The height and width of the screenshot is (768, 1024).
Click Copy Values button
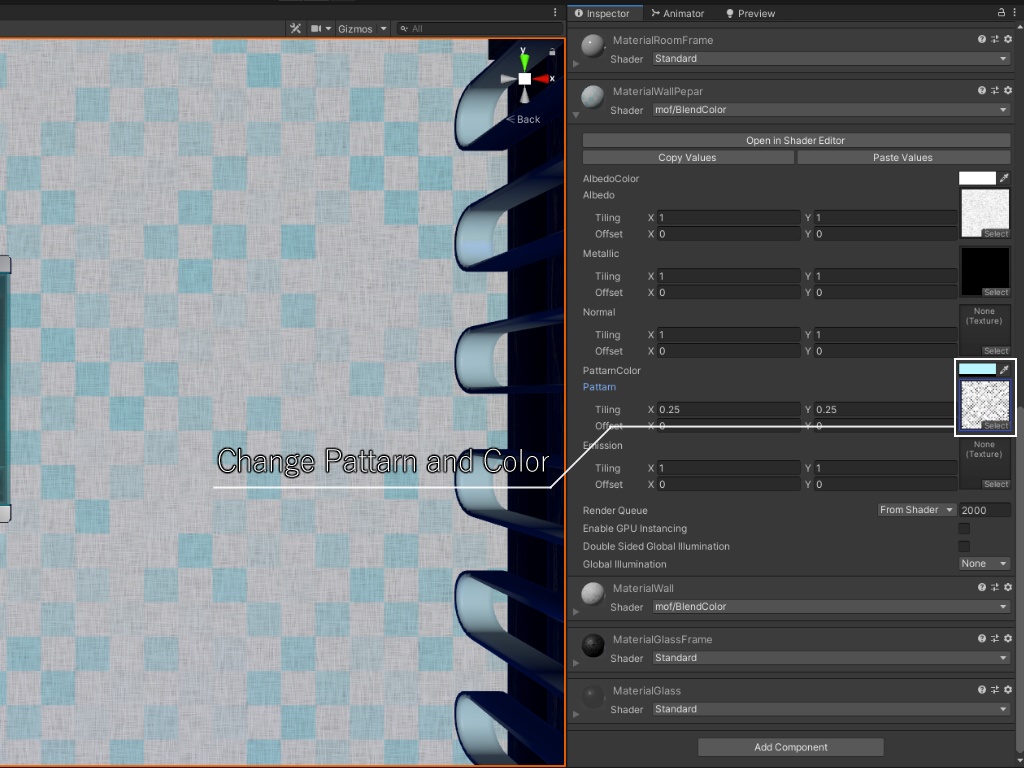click(688, 157)
